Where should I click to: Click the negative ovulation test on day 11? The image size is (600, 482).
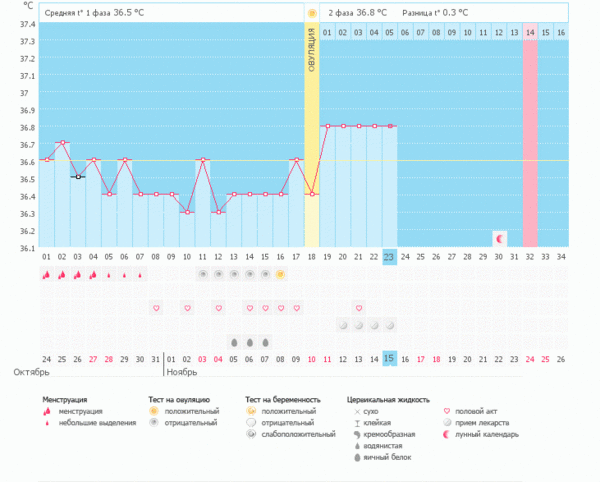pos(203,274)
